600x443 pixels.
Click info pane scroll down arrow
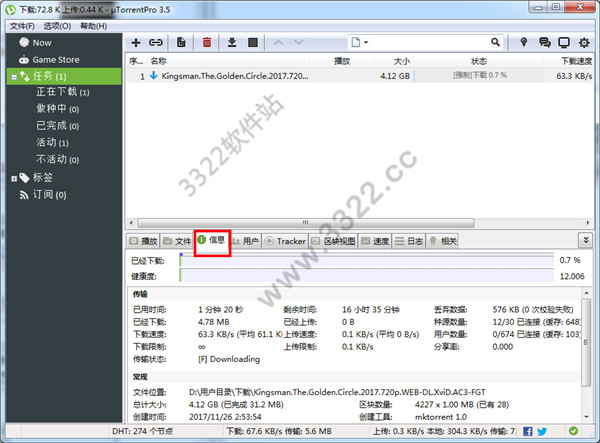tap(586, 417)
